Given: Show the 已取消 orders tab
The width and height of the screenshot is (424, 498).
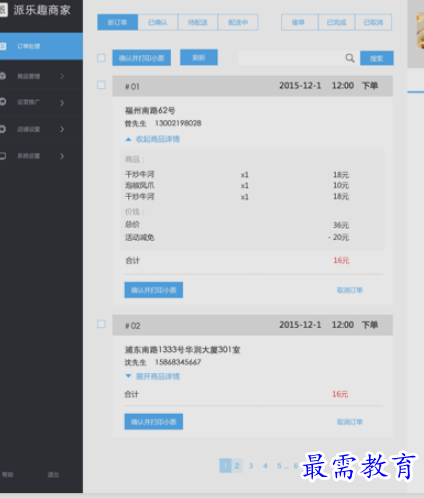Looking at the screenshot, I should click(x=373, y=22).
